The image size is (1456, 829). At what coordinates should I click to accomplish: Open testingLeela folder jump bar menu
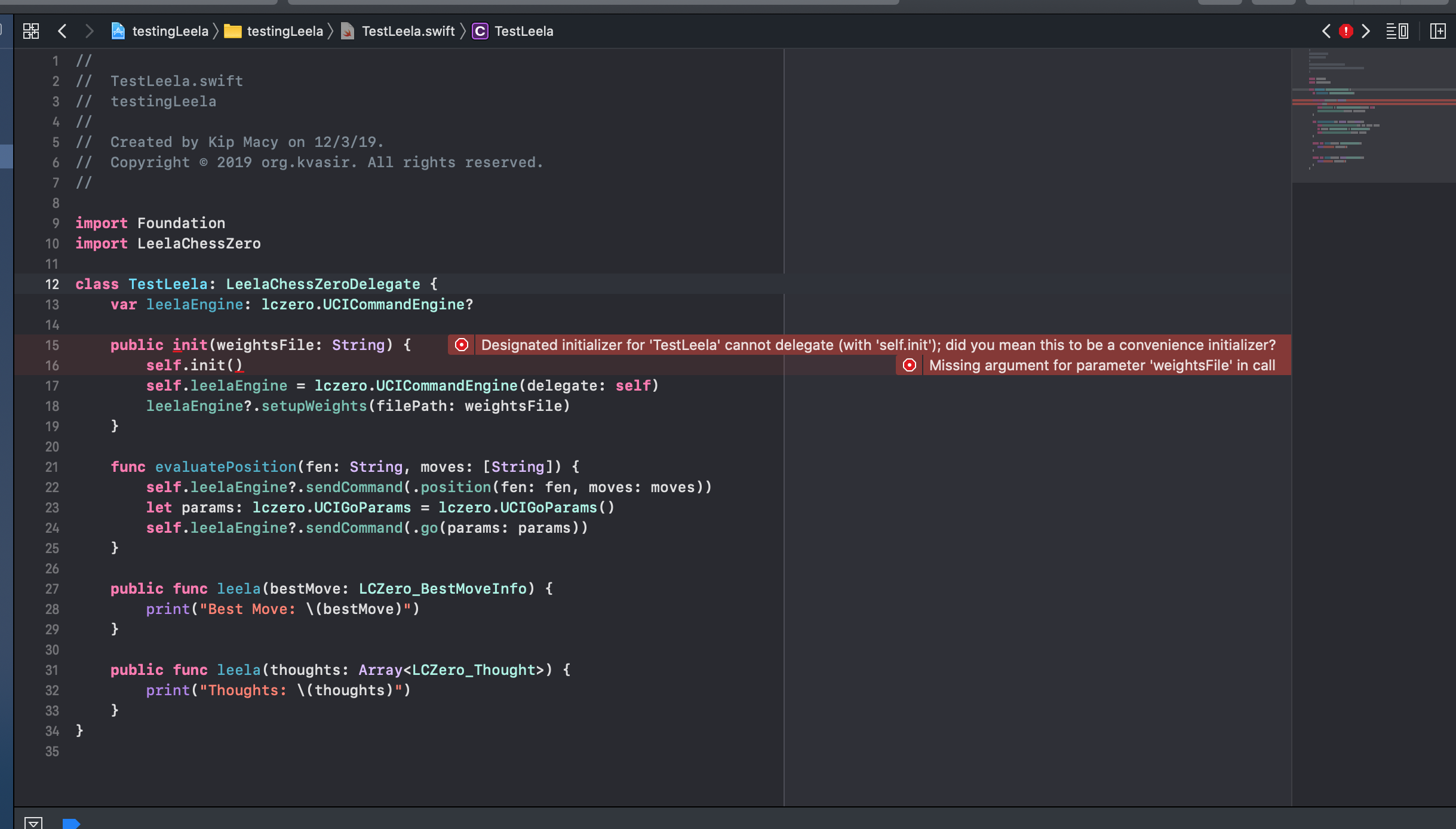284,31
